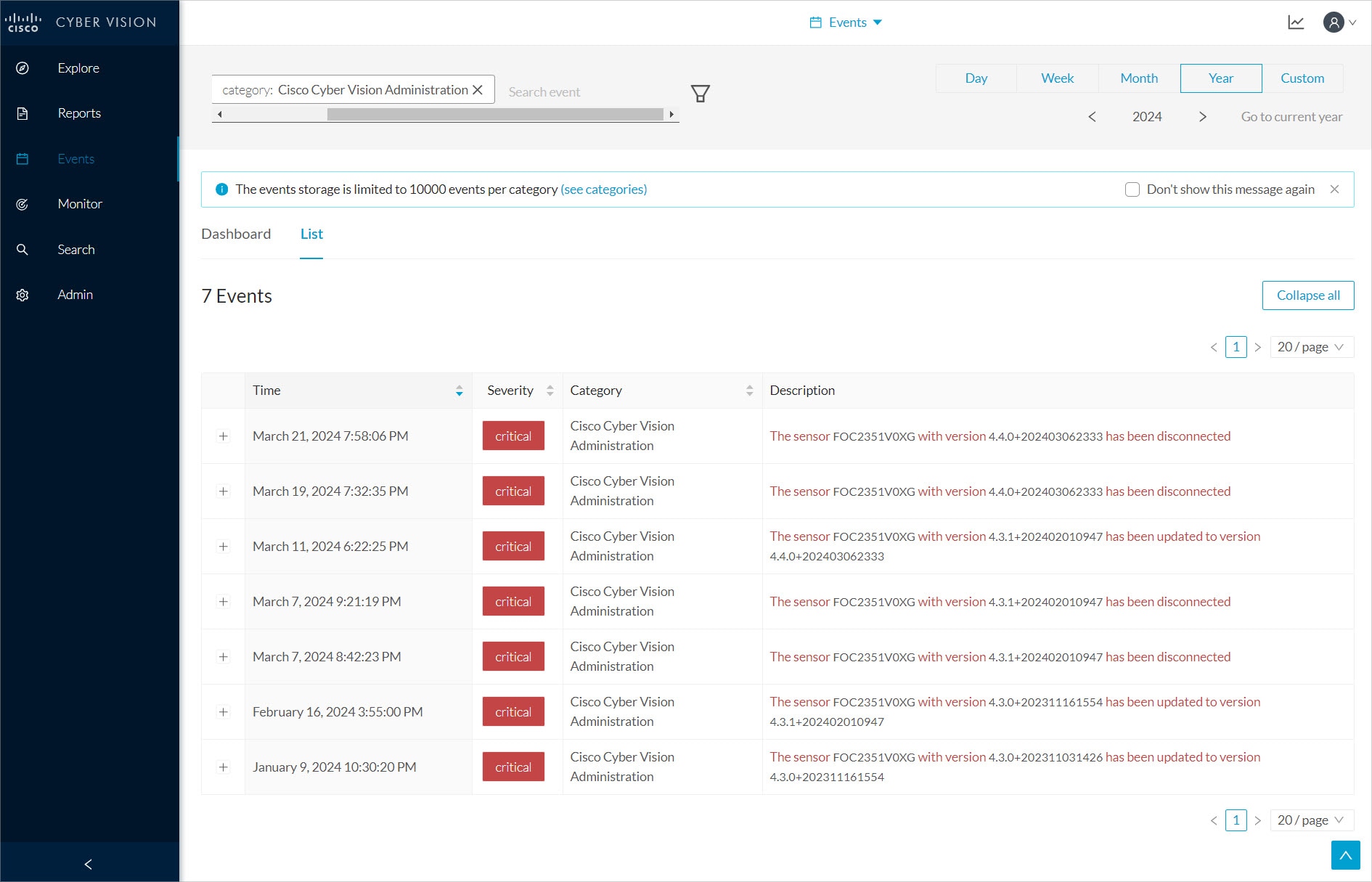This screenshot has height=882, width=1372.
Task: Select the Day time range
Action: point(976,78)
